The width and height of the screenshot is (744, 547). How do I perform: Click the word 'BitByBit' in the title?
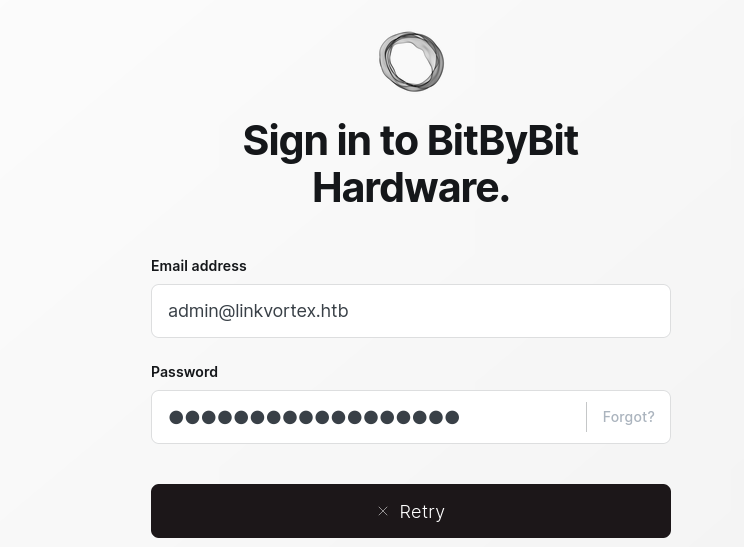tap(503, 140)
